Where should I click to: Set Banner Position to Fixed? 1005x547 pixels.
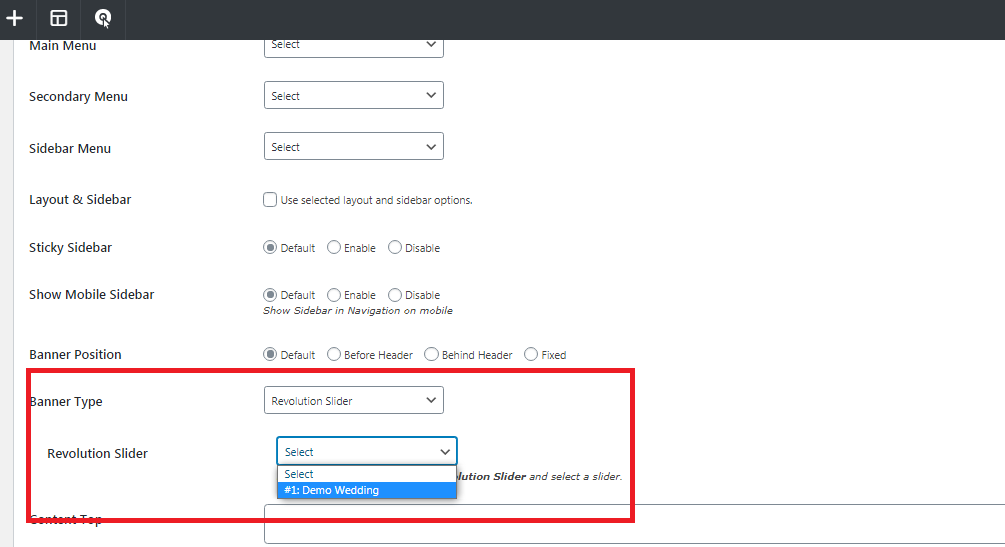tap(531, 355)
